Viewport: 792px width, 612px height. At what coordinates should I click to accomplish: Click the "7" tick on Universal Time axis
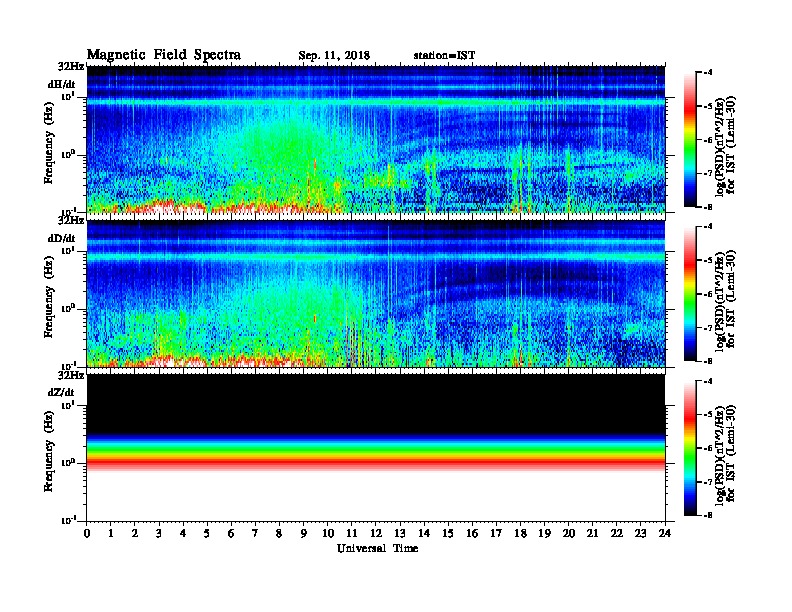256,534
